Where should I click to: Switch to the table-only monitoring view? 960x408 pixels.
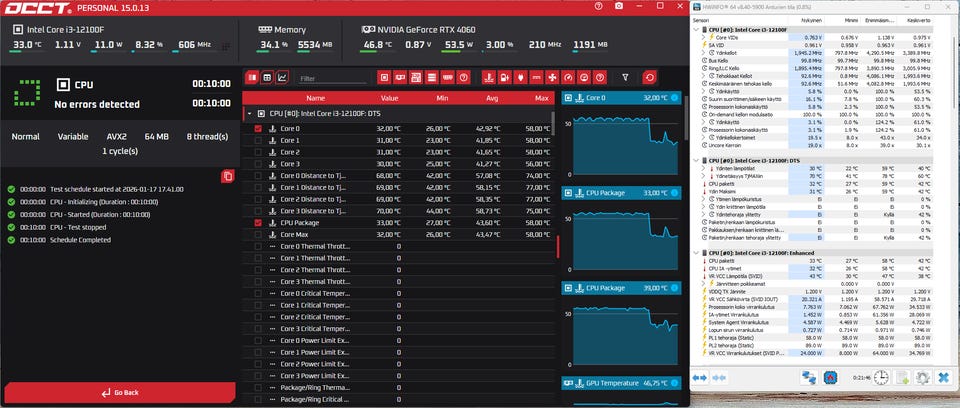[x=267, y=78]
